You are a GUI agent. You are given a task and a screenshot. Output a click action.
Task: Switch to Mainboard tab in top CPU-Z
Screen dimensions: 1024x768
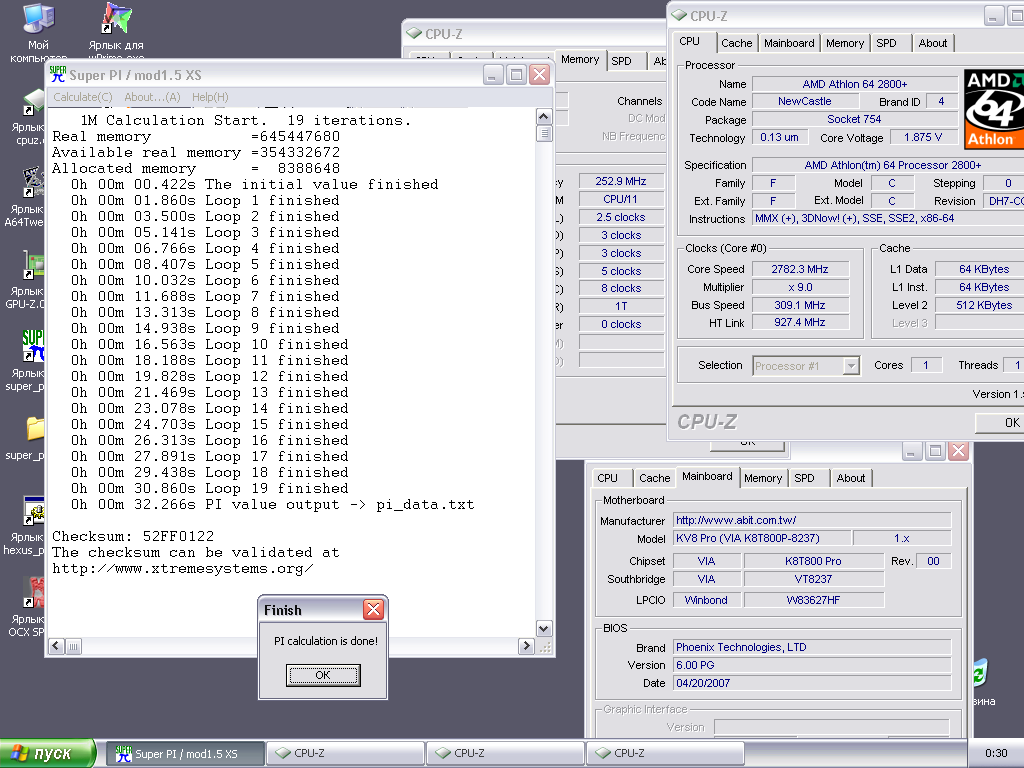[789, 43]
